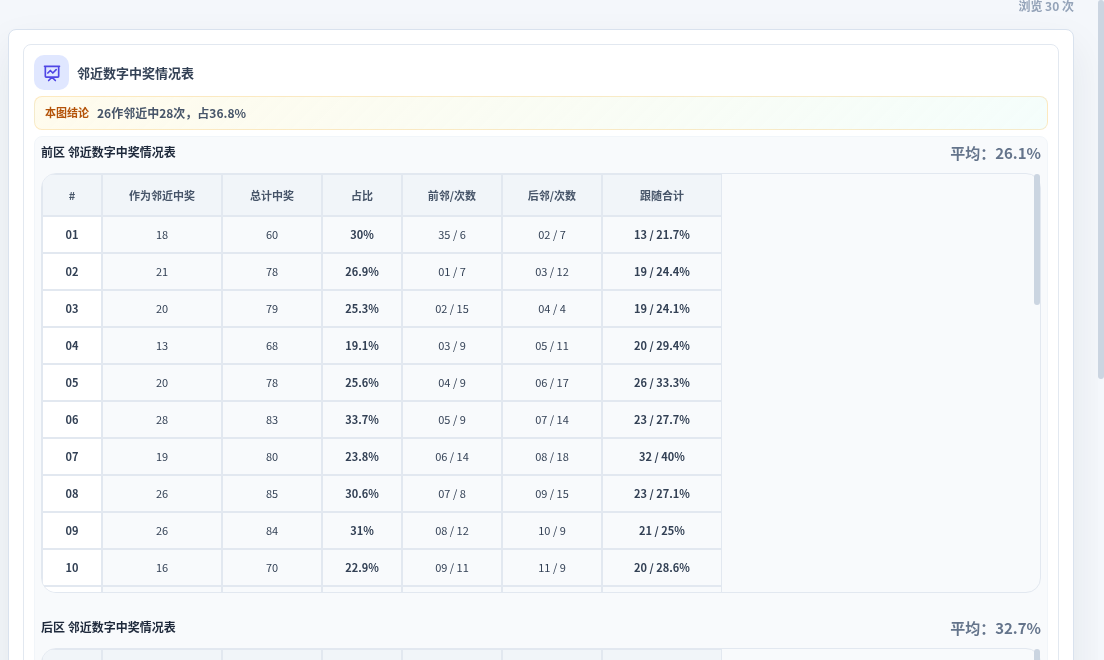1104x660 pixels.
Task: Click the 本图结论 conclusion label
Action: [67, 113]
